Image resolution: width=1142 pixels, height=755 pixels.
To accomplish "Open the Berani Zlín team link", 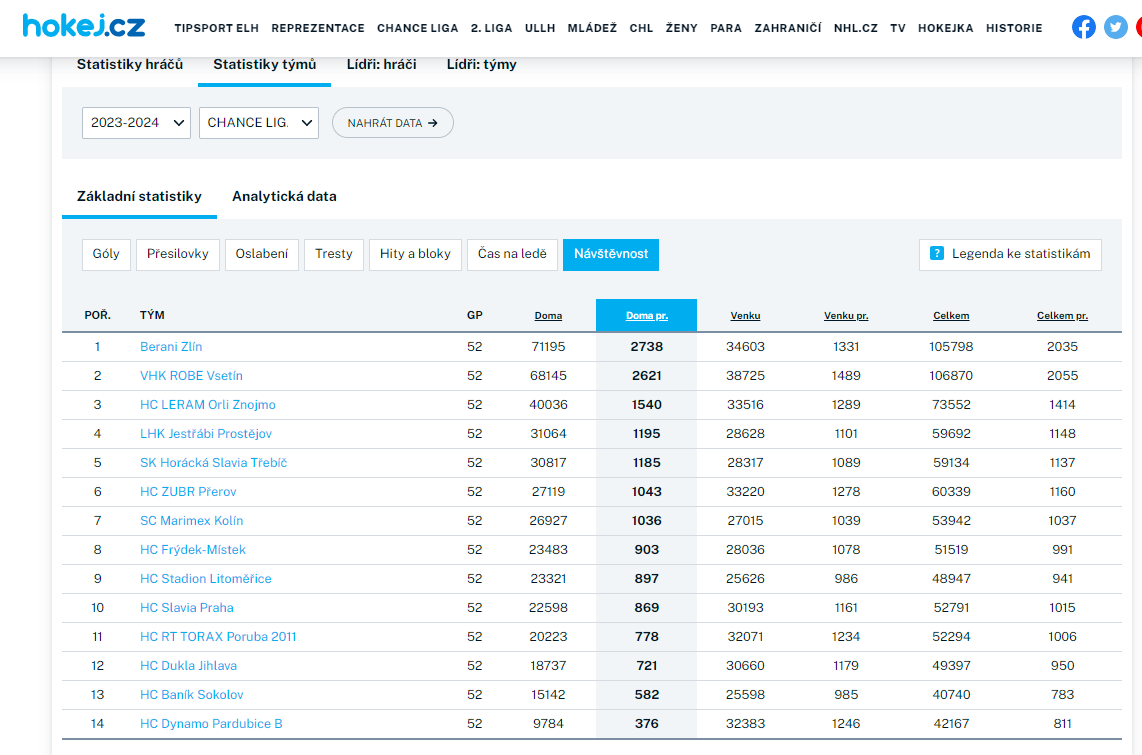I will pyautogui.click(x=171, y=347).
